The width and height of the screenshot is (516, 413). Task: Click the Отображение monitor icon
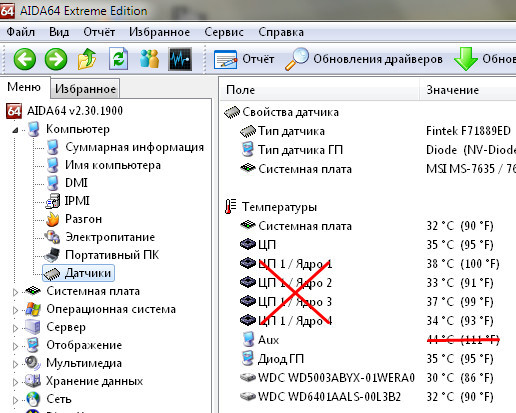pos(33,345)
